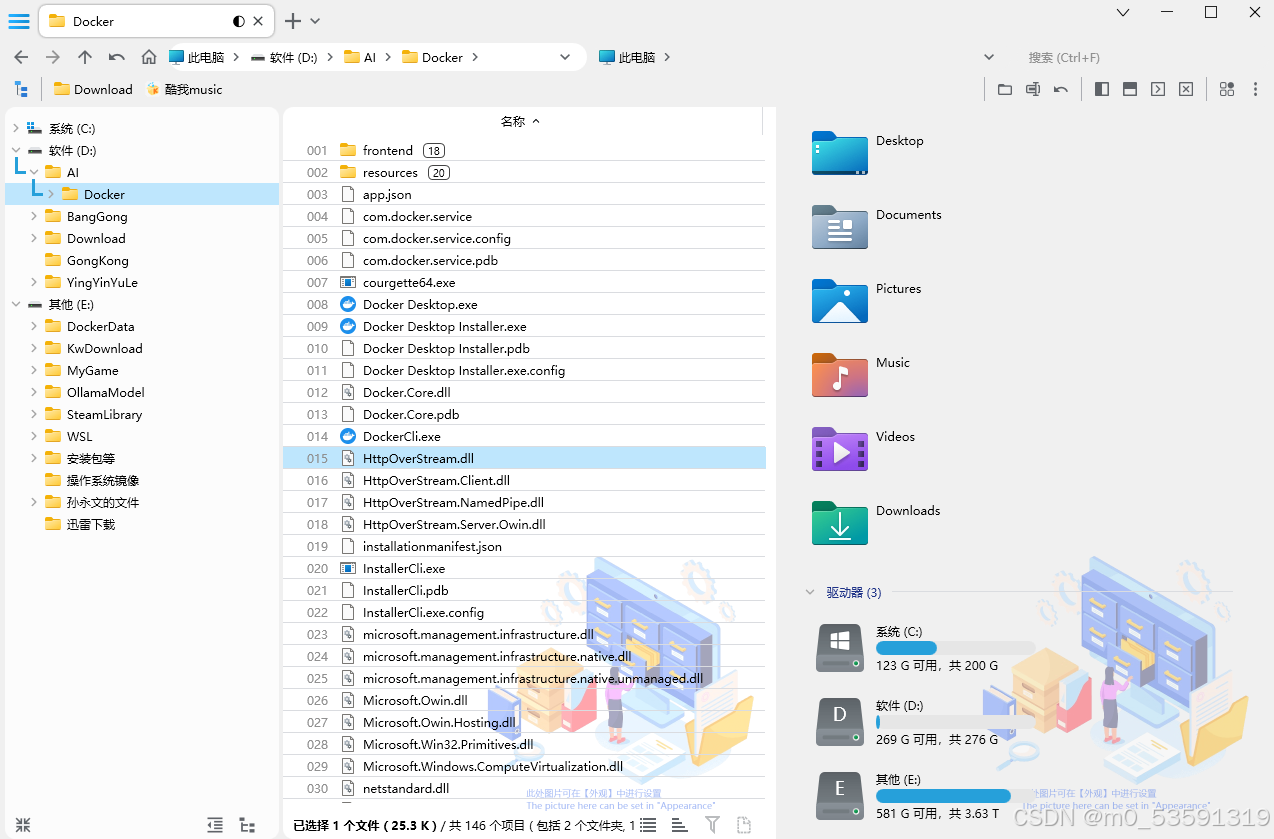Toggle the folder tree icon in bookmarks bar
The width and height of the screenshot is (1274, 839).
coord(21,89)
